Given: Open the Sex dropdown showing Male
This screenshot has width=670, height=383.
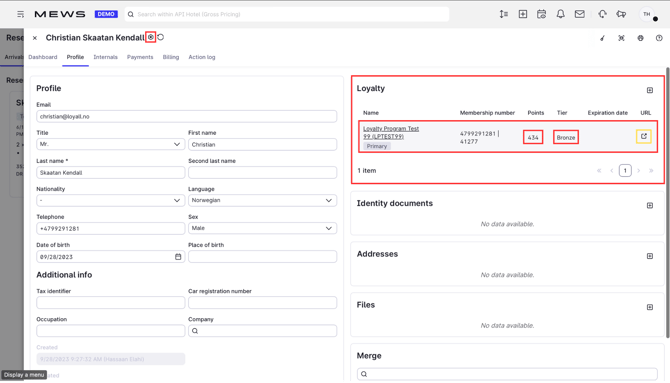Looking at the screenshot, I should 262,228.
